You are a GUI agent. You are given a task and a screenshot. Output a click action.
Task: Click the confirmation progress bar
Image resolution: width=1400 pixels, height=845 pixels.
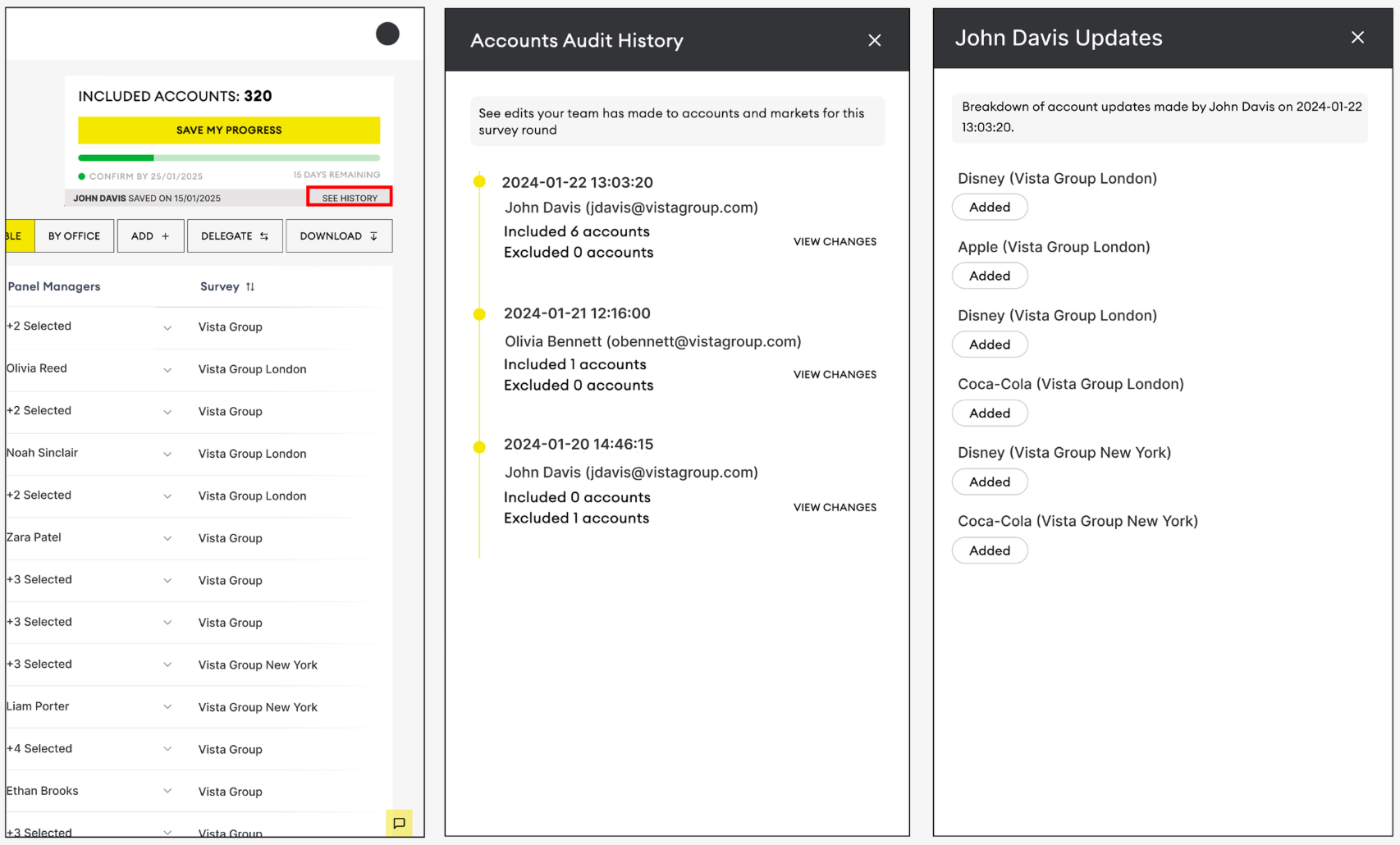[229, 158]
